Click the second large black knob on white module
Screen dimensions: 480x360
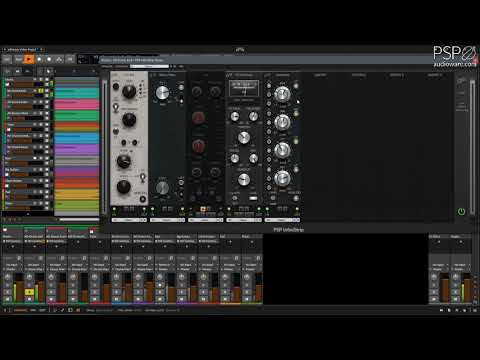(129, 120)
